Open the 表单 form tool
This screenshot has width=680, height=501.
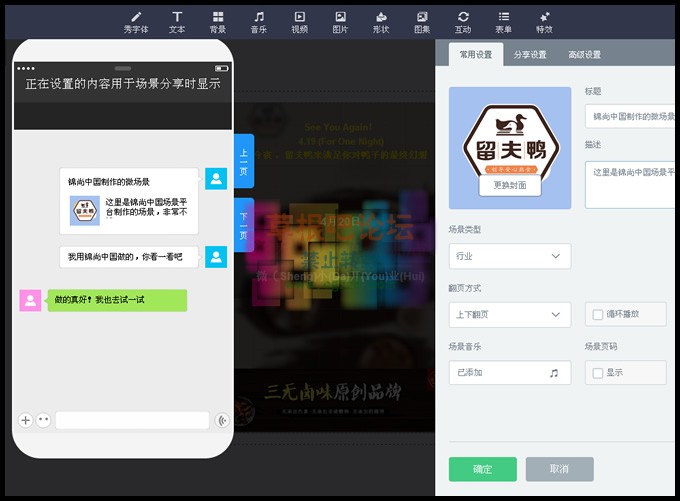[x=503, y=23]
